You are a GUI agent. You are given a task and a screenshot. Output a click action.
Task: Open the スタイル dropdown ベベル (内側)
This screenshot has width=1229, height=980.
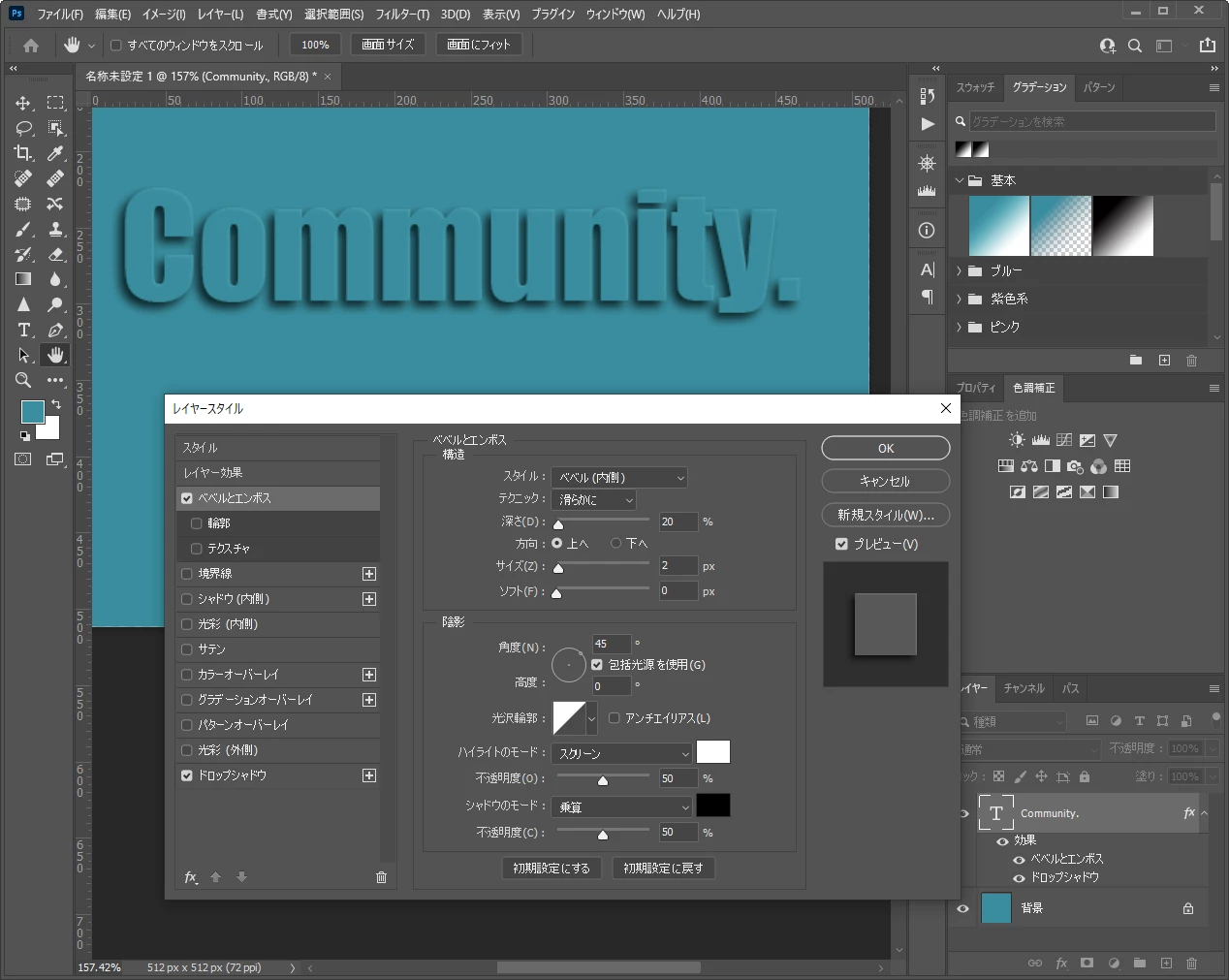[x=619, y=478]
